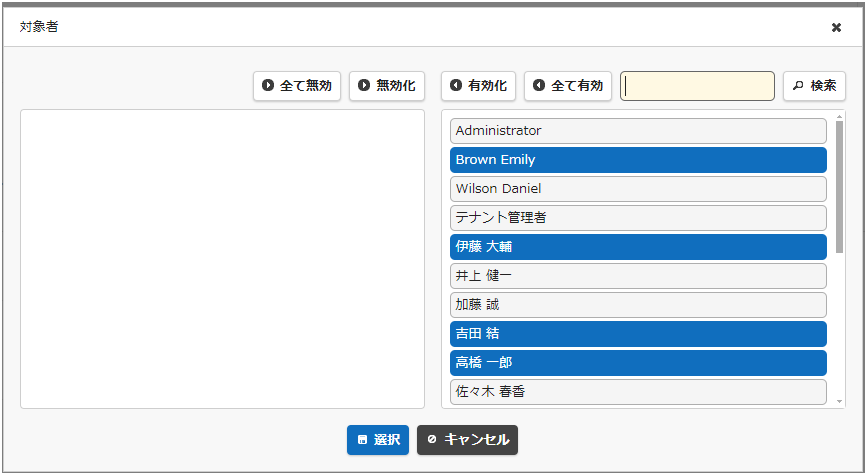Select 井上 健一 in the list
This screenshot has width=867, height=475.
638,276
